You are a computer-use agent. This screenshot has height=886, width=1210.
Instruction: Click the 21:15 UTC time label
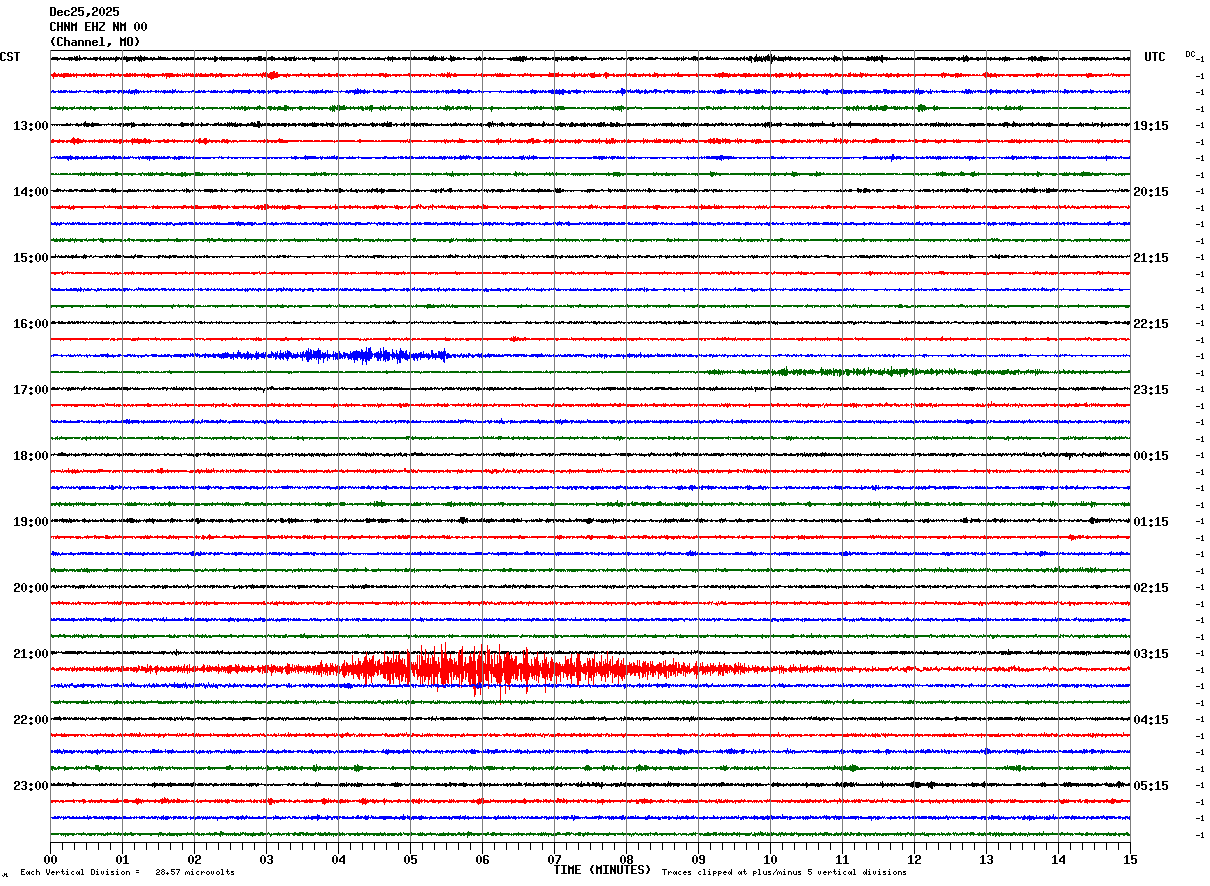(x=1150, y=258)
